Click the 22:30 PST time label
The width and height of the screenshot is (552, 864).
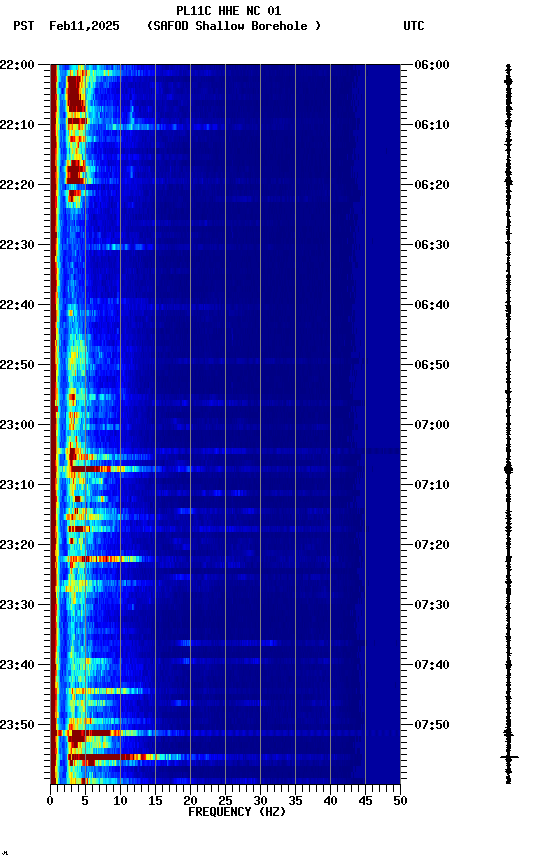17,245
